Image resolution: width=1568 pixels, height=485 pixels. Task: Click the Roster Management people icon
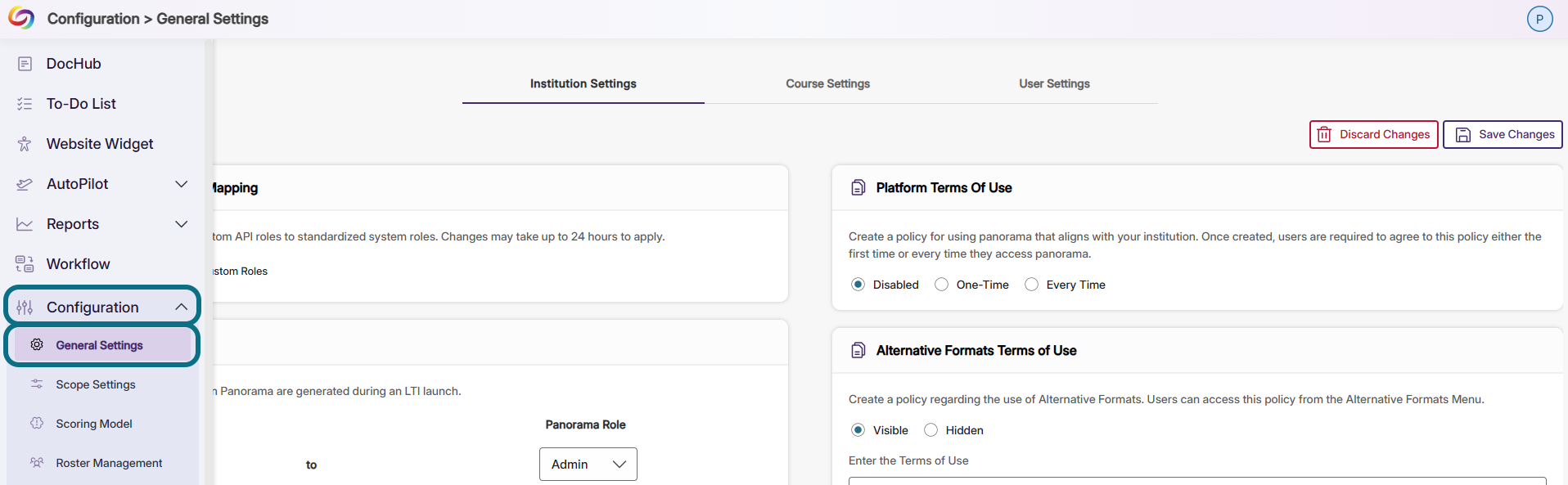tap(37, 463)
